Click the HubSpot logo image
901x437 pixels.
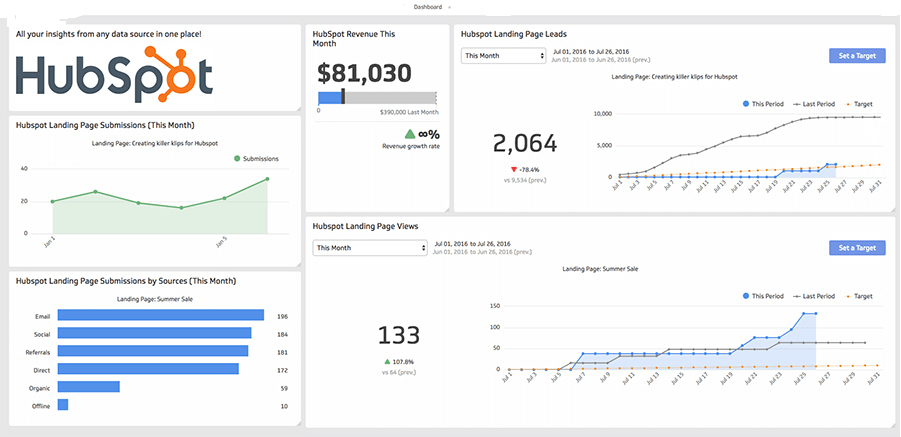pos(114,74)
